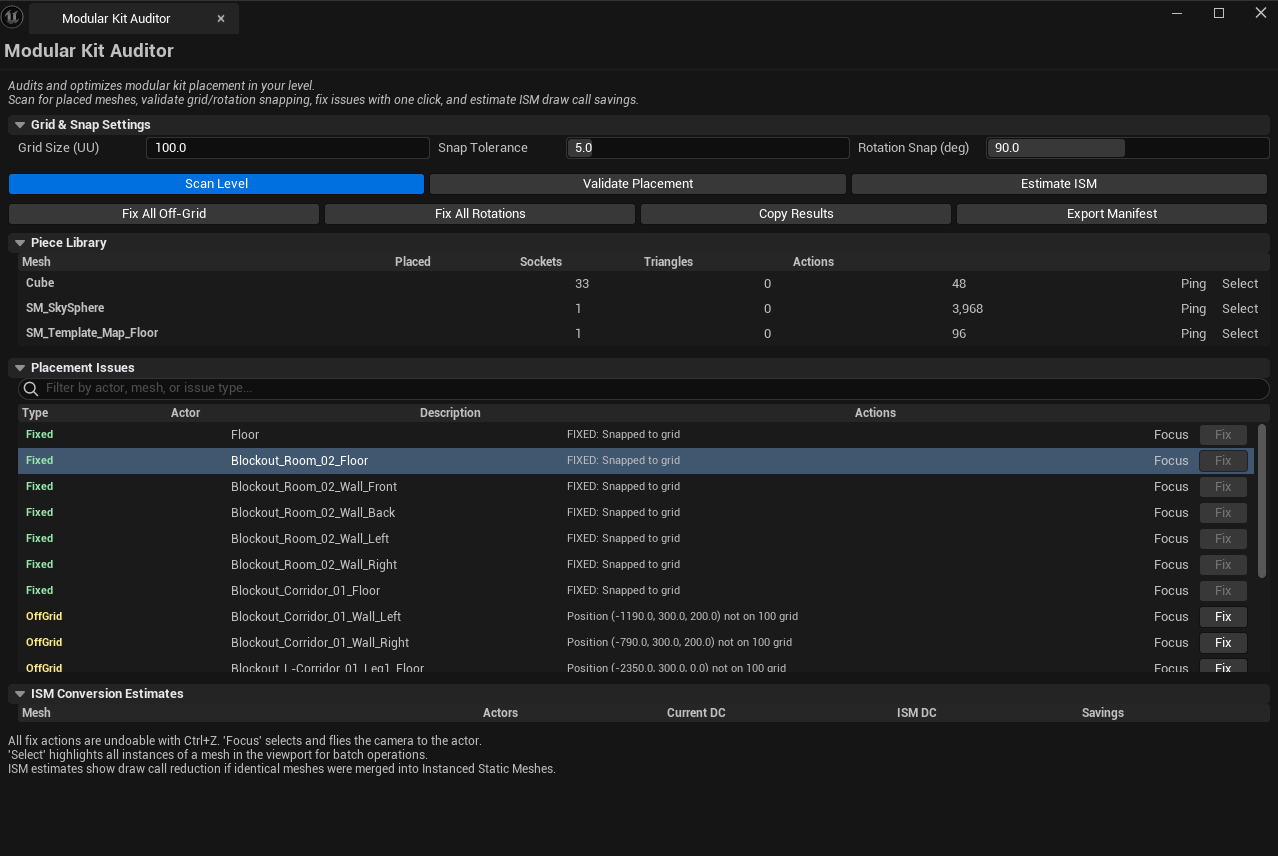Click the Estimate ISM button
Image resolution: width=1278 pixels, height=856 pixels.
point(1059,184)
